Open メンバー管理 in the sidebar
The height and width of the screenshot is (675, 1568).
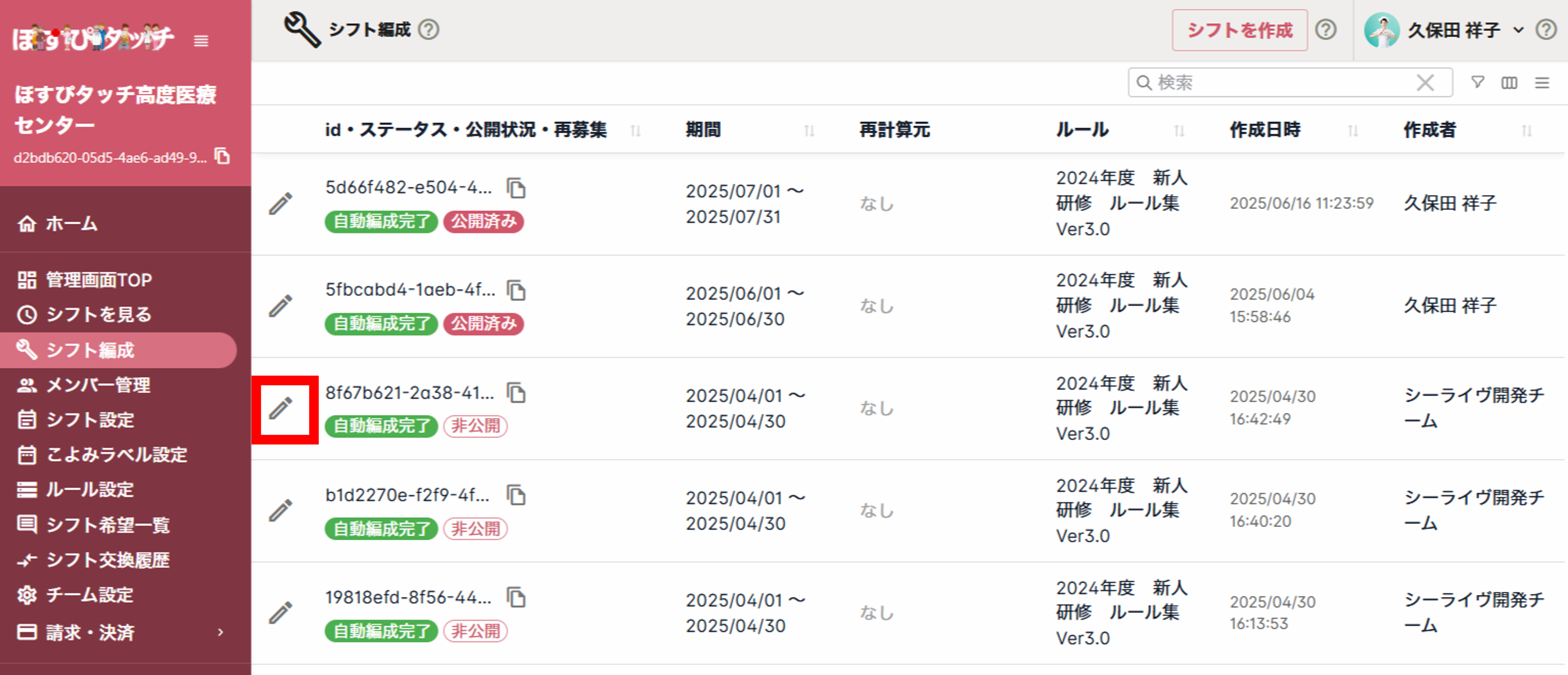pos(97,385)
